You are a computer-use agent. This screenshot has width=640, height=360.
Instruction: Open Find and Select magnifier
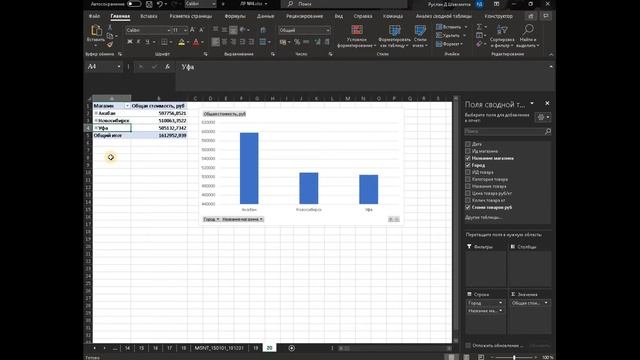(x=528, y=36)
